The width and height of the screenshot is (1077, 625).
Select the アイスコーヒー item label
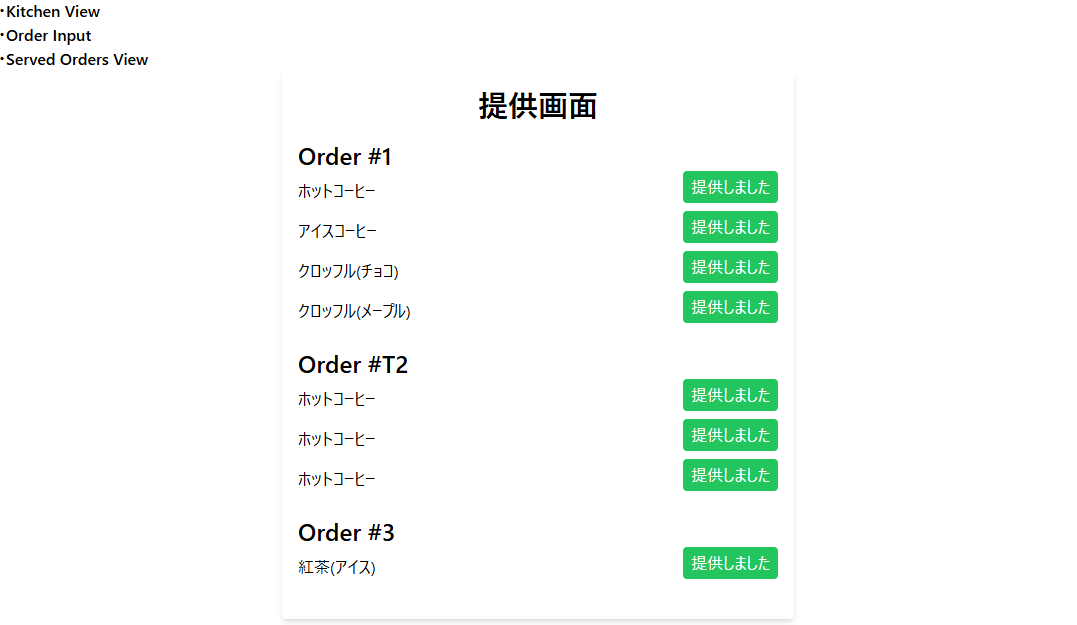tap(336, 230)
